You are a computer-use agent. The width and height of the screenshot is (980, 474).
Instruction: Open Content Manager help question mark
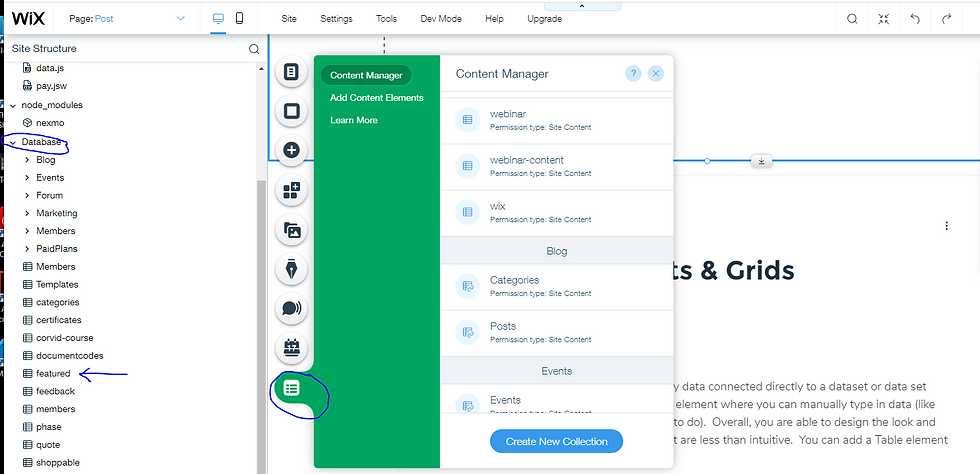(x=633, y=74)
